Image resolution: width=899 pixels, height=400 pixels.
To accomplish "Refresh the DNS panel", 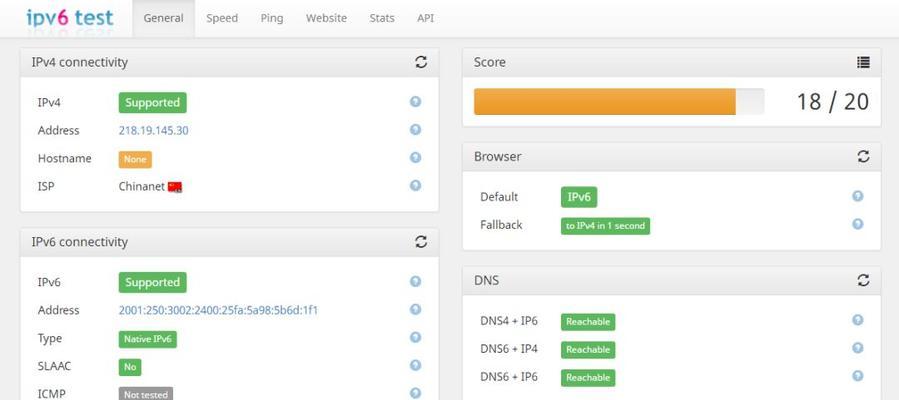I will [863, 280].
